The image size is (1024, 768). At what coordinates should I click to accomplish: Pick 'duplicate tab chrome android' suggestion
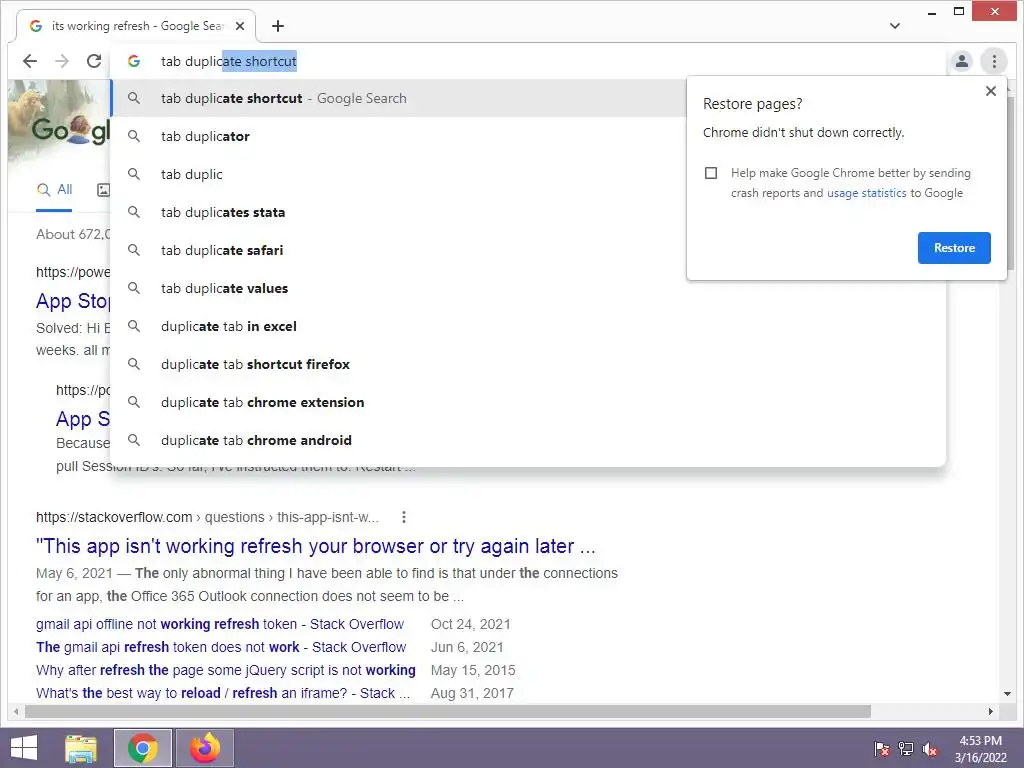click(x=528, y=440)
